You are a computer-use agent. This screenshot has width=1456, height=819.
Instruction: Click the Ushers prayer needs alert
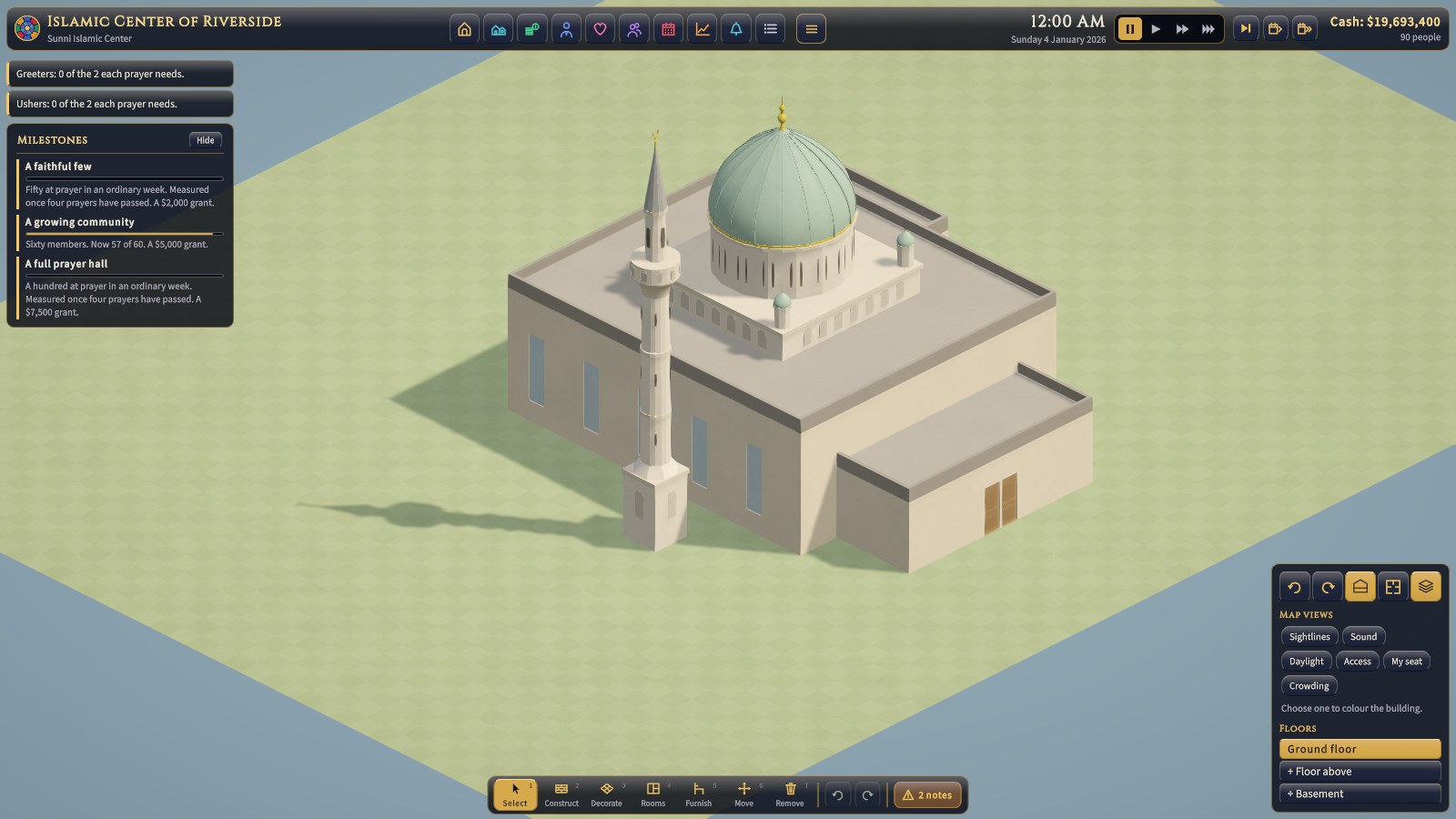tap(120, 104)
